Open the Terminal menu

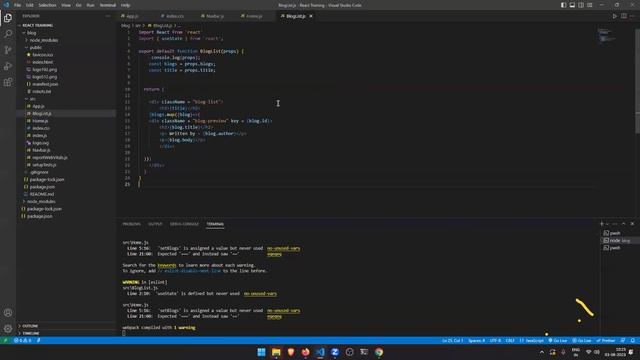pos(108,5)
